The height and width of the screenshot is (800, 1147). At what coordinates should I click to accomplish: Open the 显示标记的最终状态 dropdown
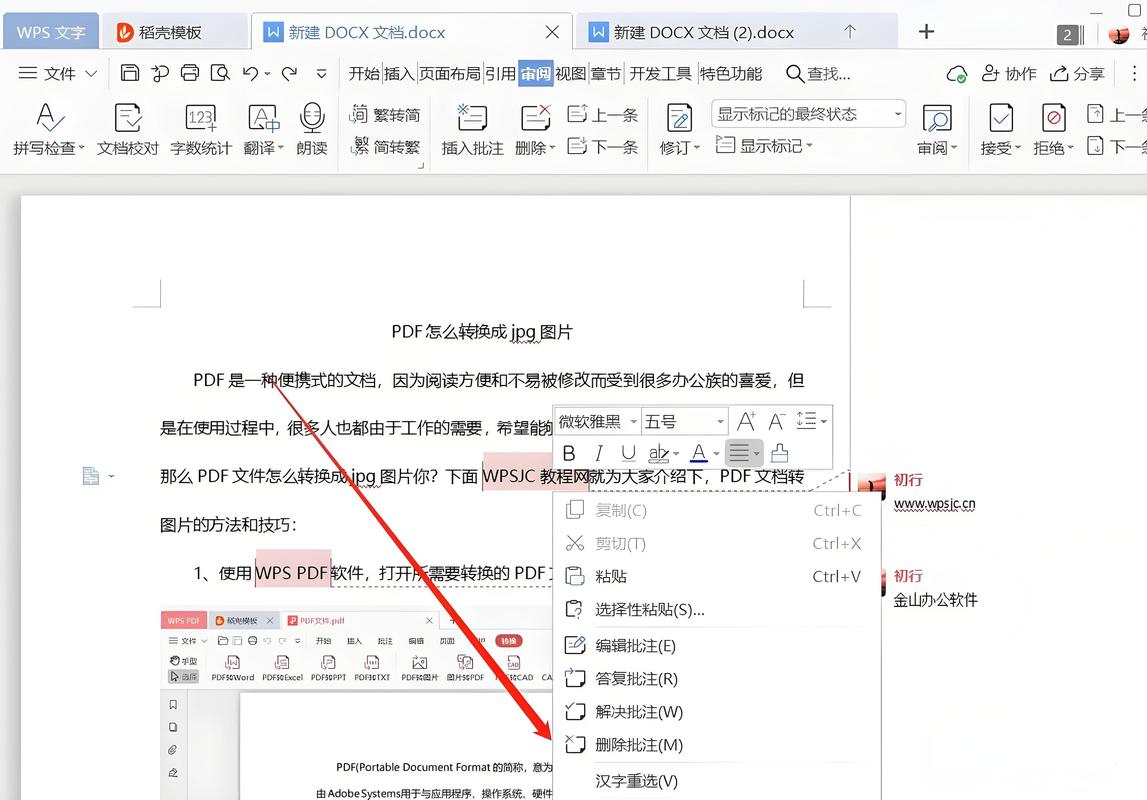click(x=808, y=114)
